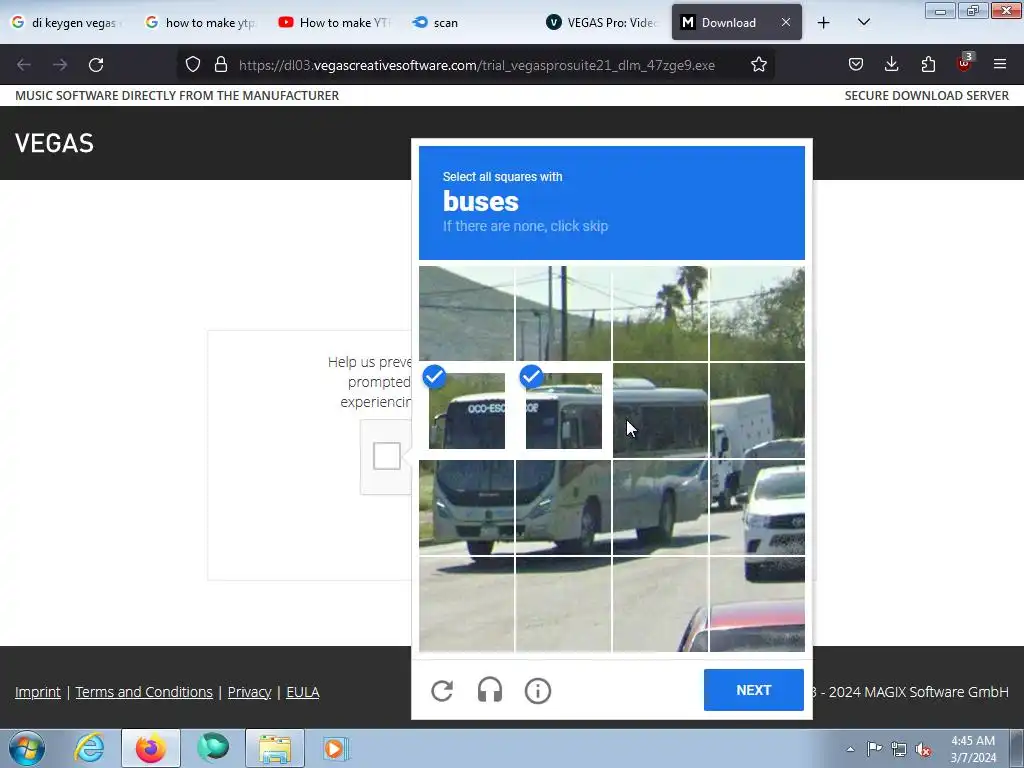Open the Privacy link
This screenshot has height=768, width=1024.
(x=249, y=692)
